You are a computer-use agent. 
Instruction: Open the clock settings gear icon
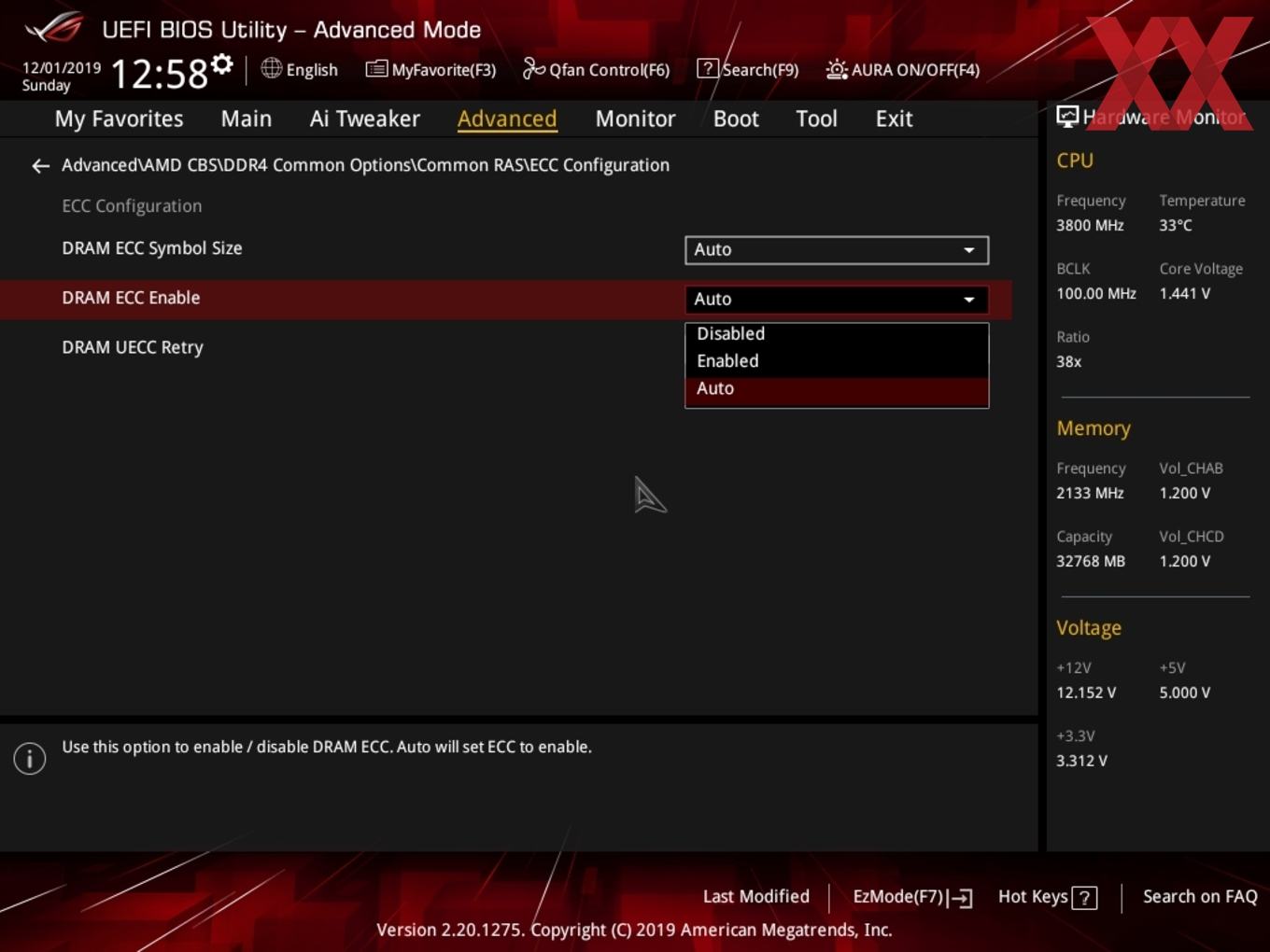click(222, 64)
